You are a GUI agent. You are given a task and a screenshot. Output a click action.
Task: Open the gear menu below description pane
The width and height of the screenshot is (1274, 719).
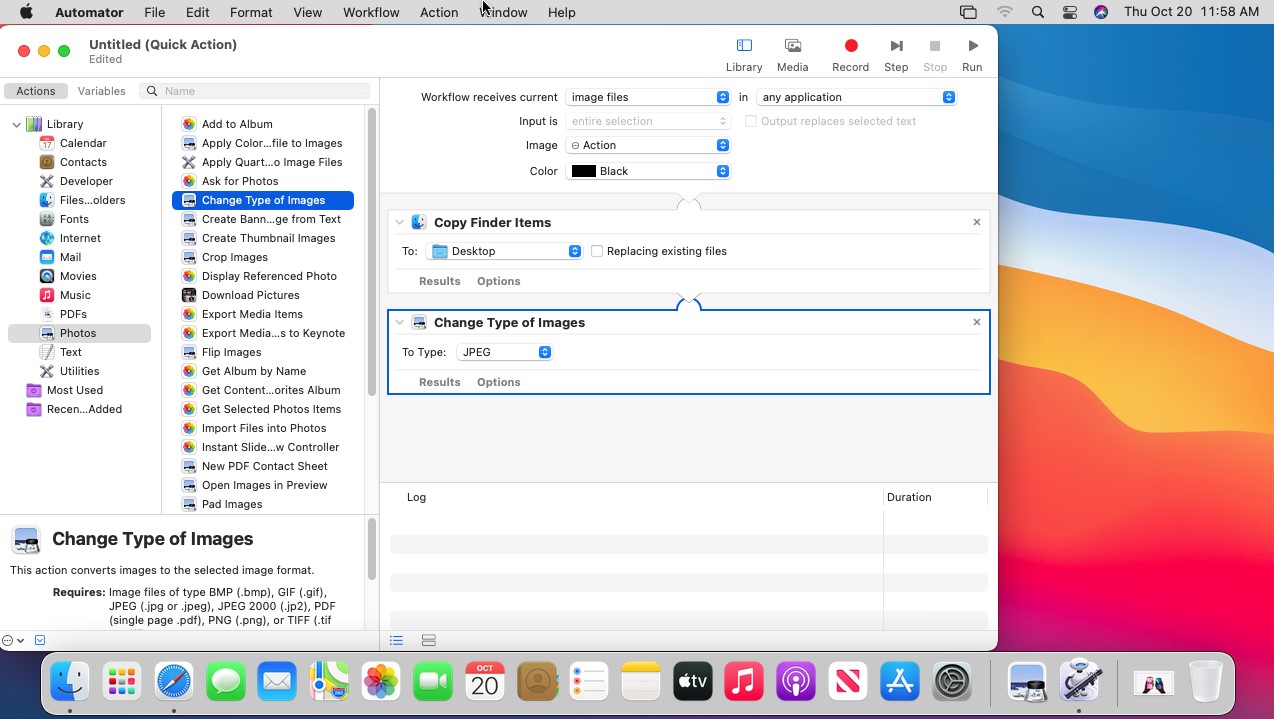pos(13,640)
